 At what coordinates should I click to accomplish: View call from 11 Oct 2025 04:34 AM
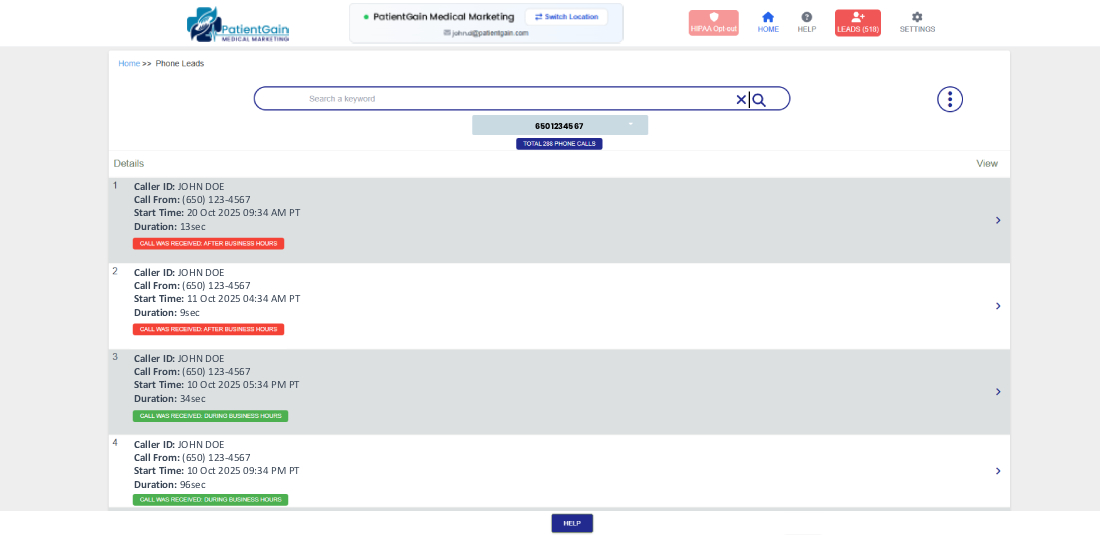pos(998,306)
